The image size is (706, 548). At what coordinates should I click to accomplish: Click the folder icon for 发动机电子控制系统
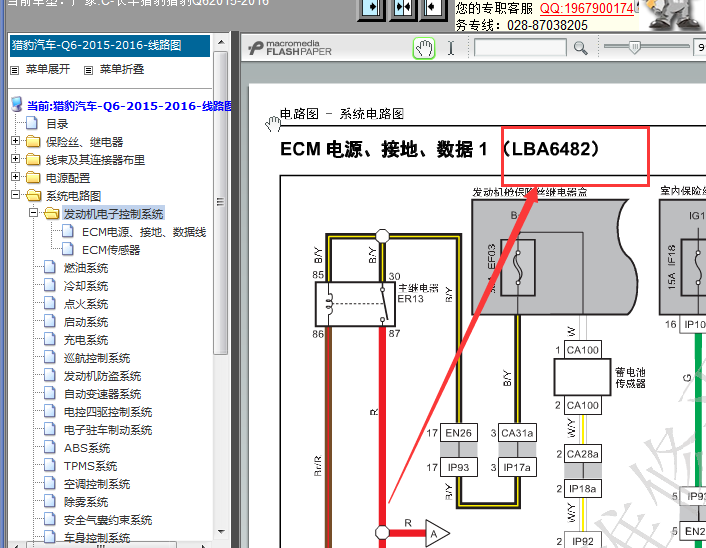[x=52, y=213]
